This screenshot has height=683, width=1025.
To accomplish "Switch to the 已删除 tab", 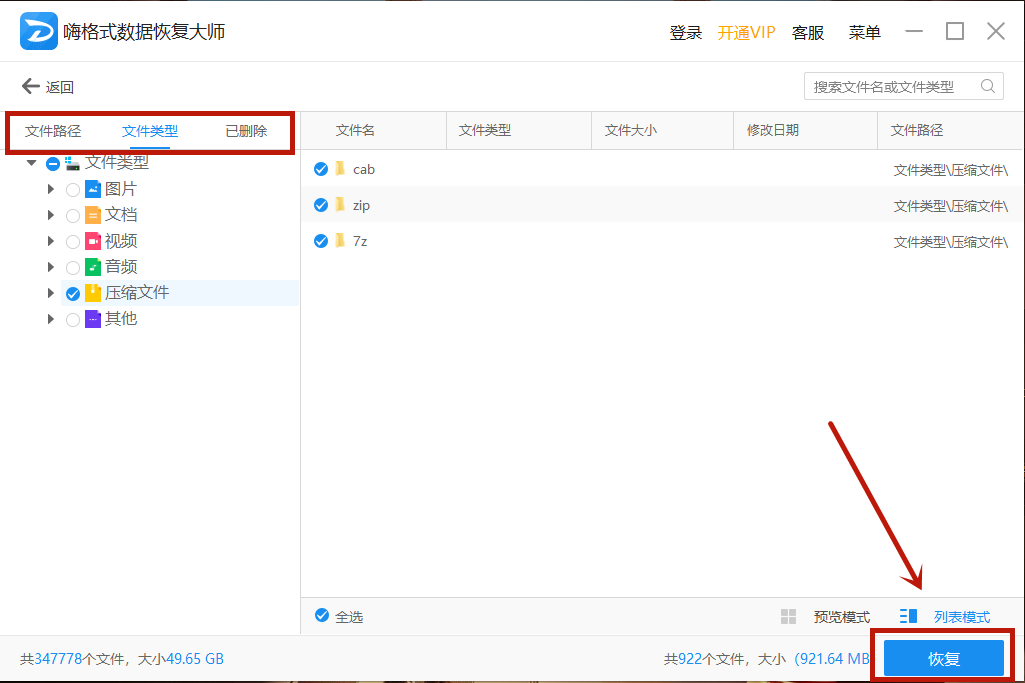I will coord(245,130).
